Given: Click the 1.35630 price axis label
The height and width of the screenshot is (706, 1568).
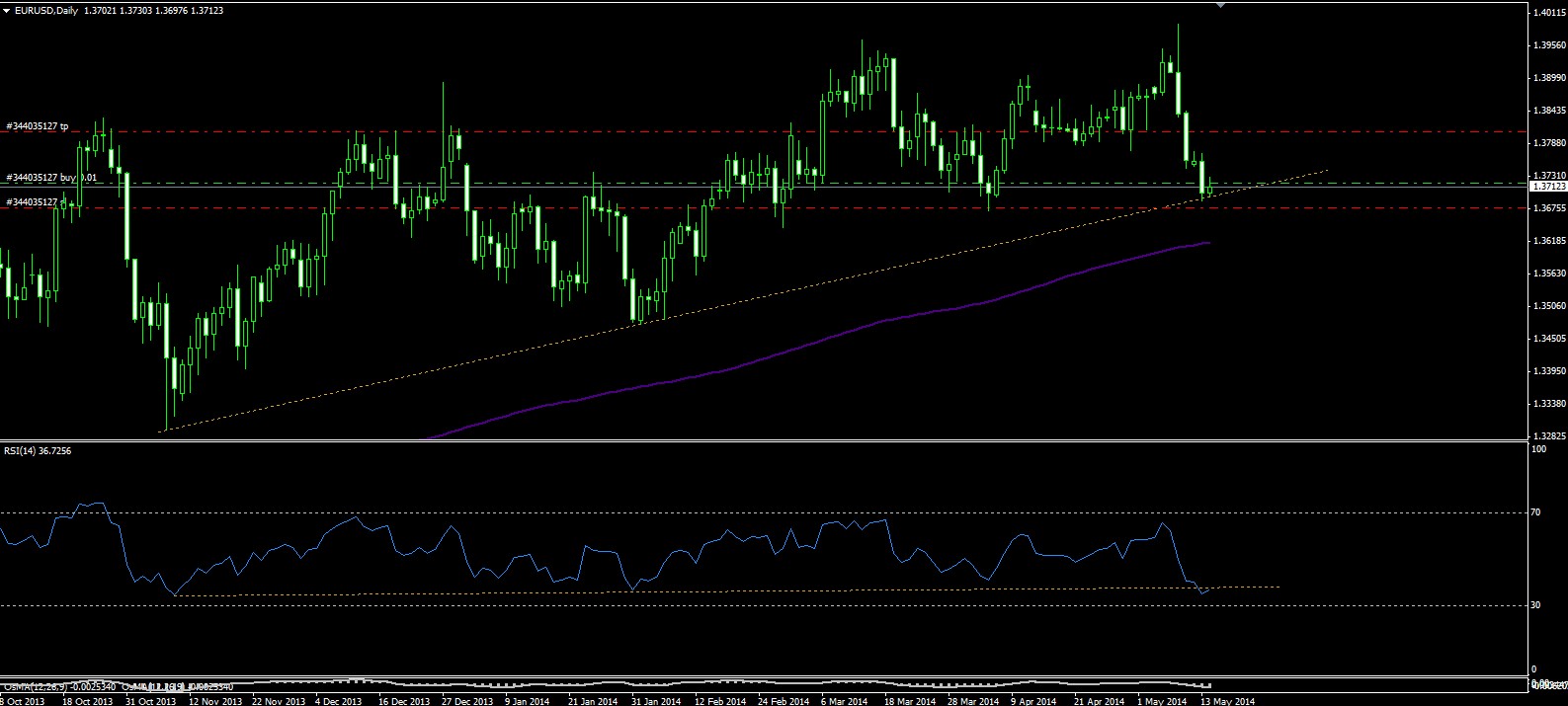Looking at the screenshot, I should point(1547,274).
